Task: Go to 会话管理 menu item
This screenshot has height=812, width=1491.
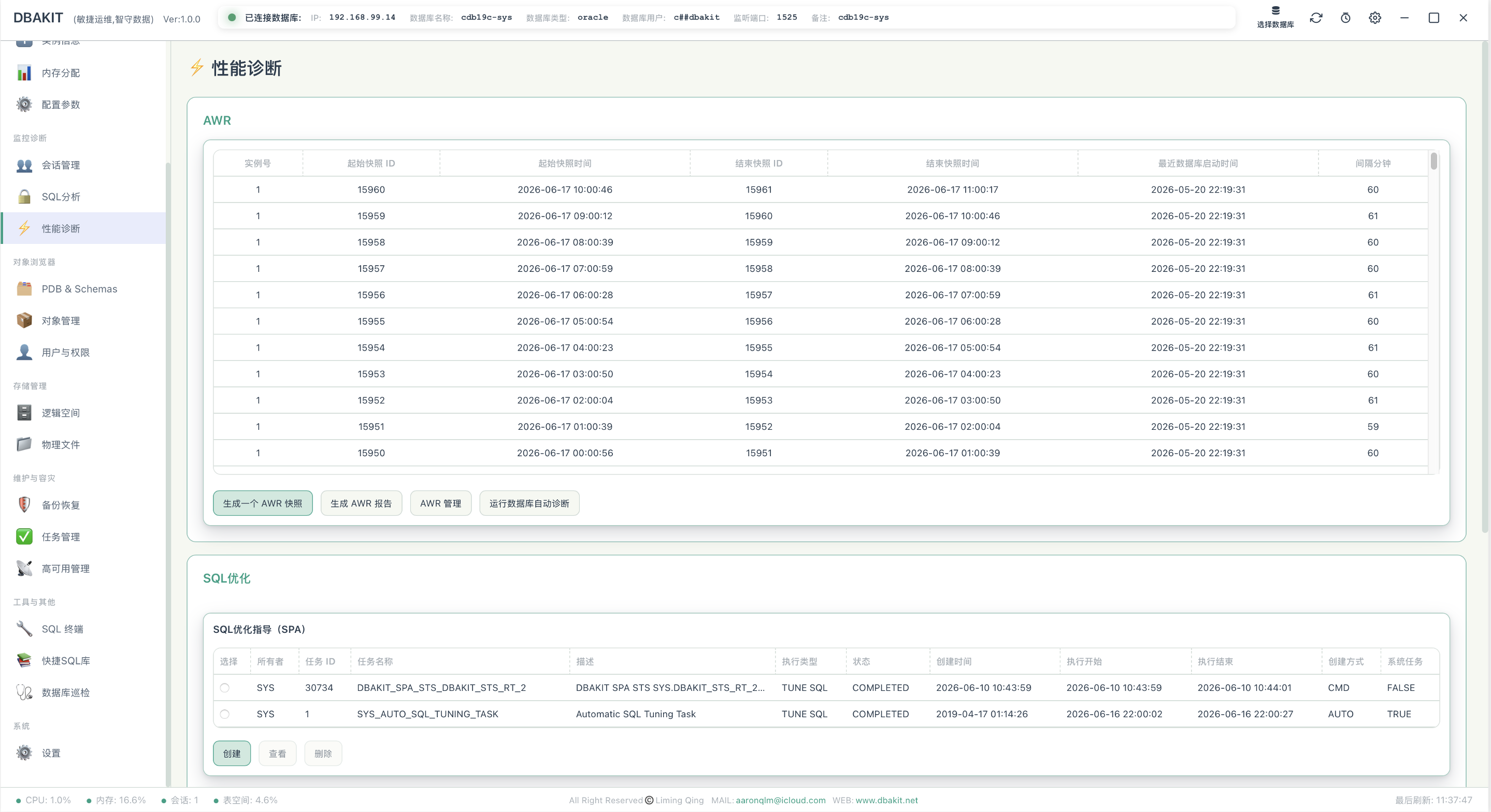Action: click(x=83, y=166)
